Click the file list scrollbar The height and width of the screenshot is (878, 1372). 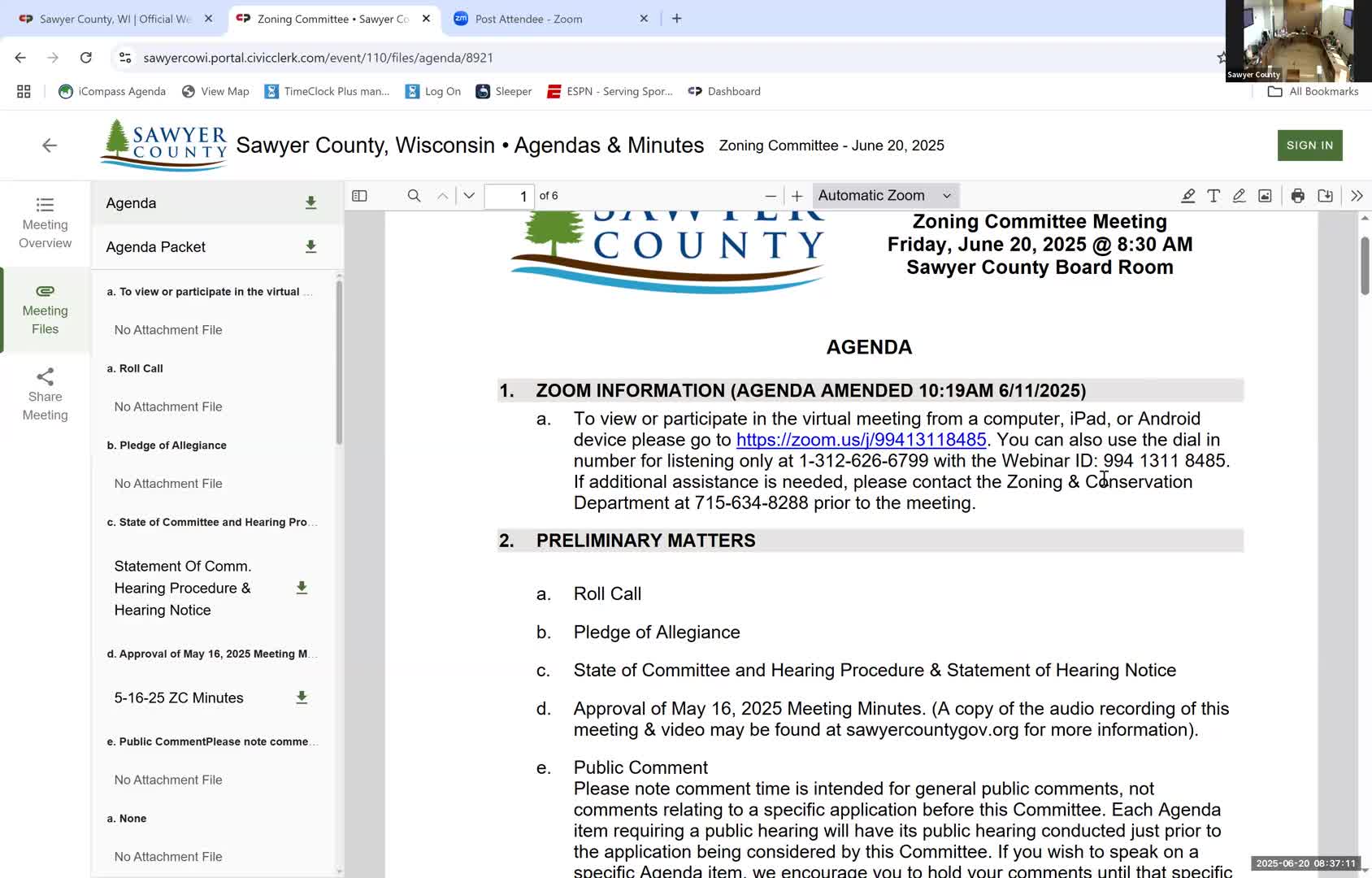(x=339, y=363)
